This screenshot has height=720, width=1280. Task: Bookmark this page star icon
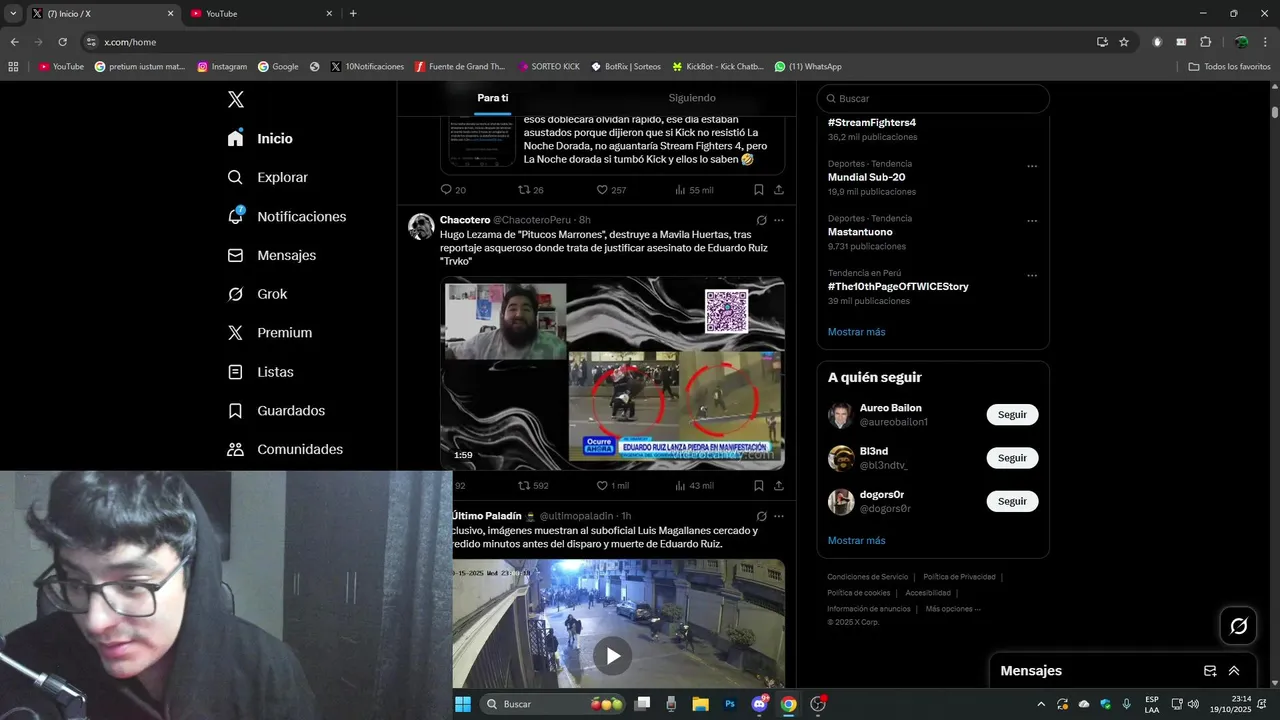click(x=1124, y=42)
